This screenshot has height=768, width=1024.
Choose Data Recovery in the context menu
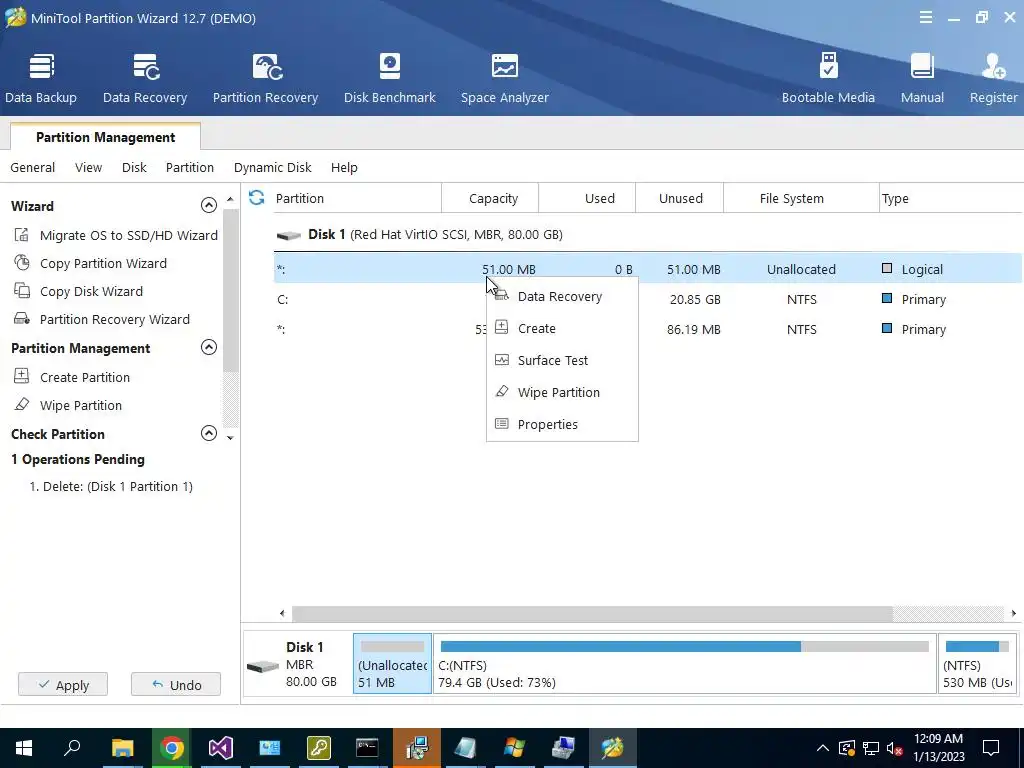(562, 296)
